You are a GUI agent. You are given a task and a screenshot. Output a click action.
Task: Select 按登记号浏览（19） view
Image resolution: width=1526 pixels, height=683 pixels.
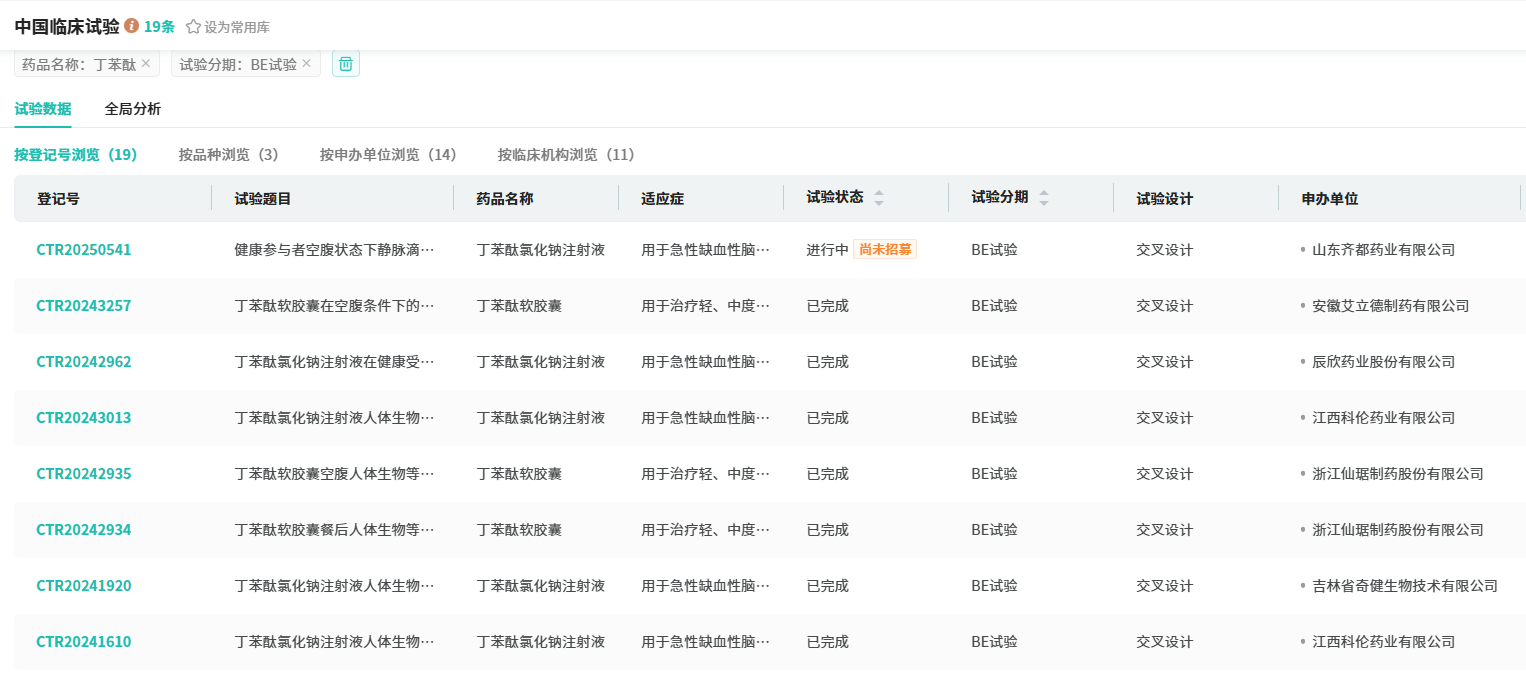tap(76, 155)
